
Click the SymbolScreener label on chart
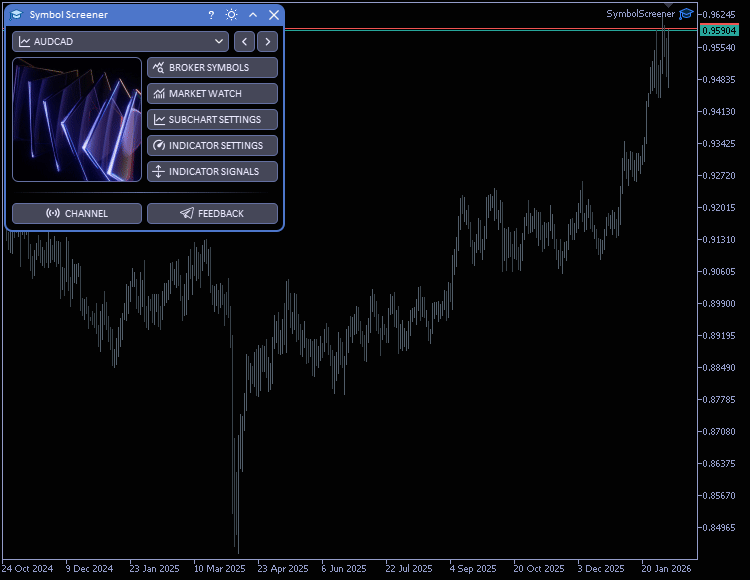tap(640, 14)
